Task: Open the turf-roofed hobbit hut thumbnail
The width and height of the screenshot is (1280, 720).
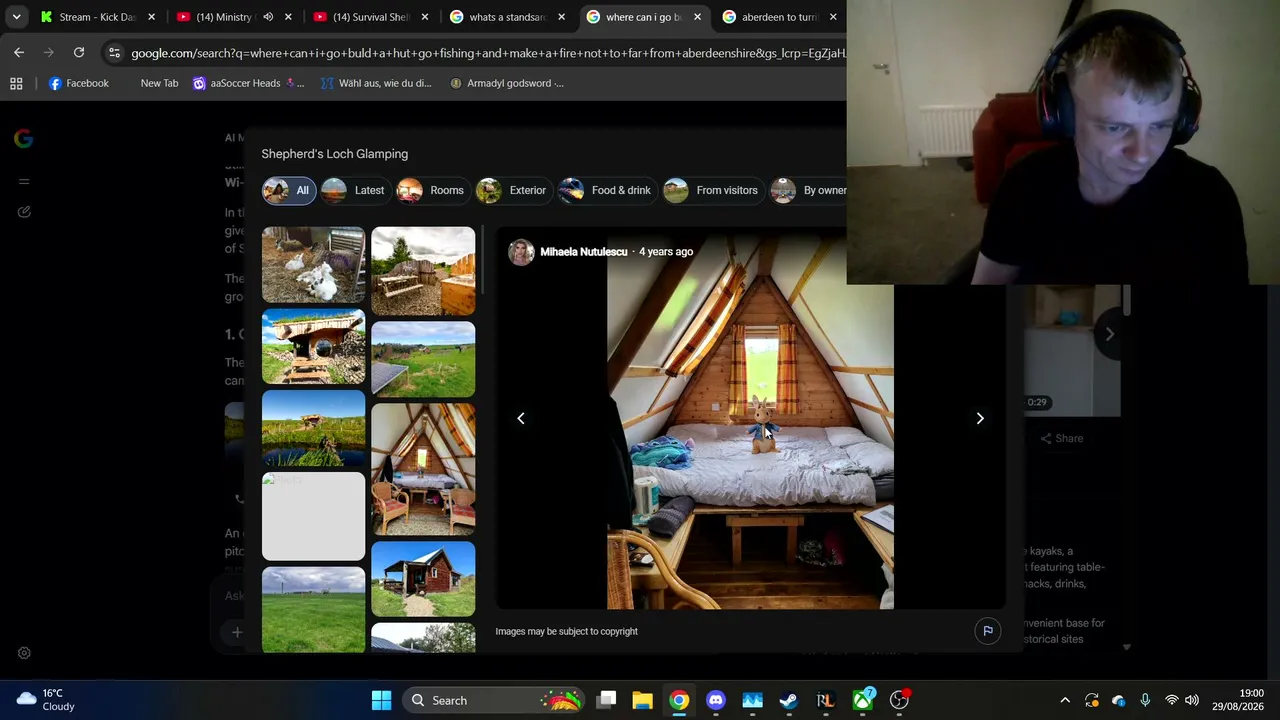Action: tap(314, 346)
